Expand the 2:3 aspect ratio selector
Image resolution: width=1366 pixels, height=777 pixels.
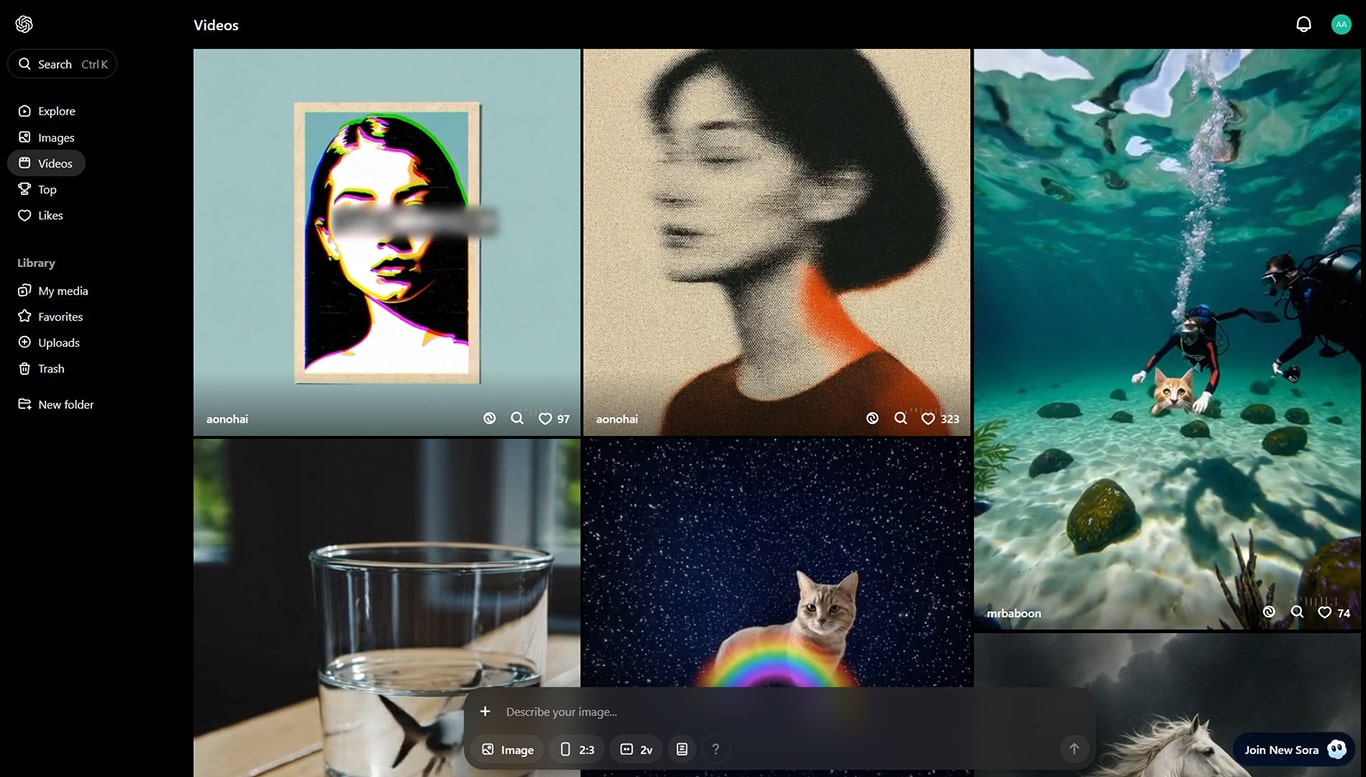(x=577, y=749)
